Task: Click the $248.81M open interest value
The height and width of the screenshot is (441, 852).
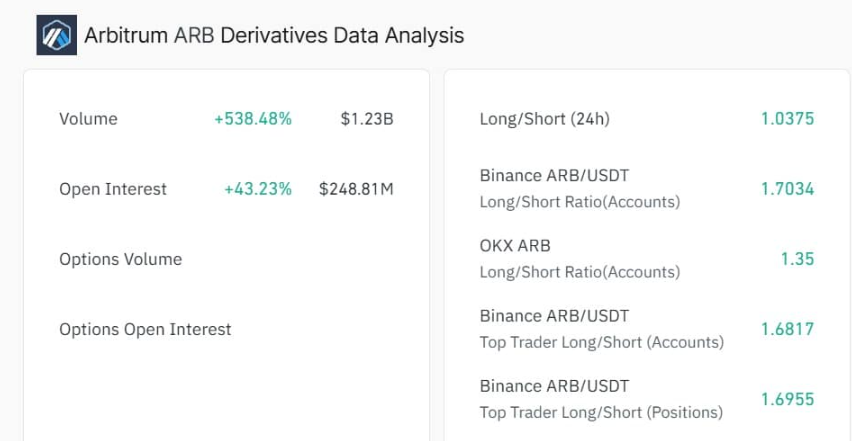Action: 356,189
